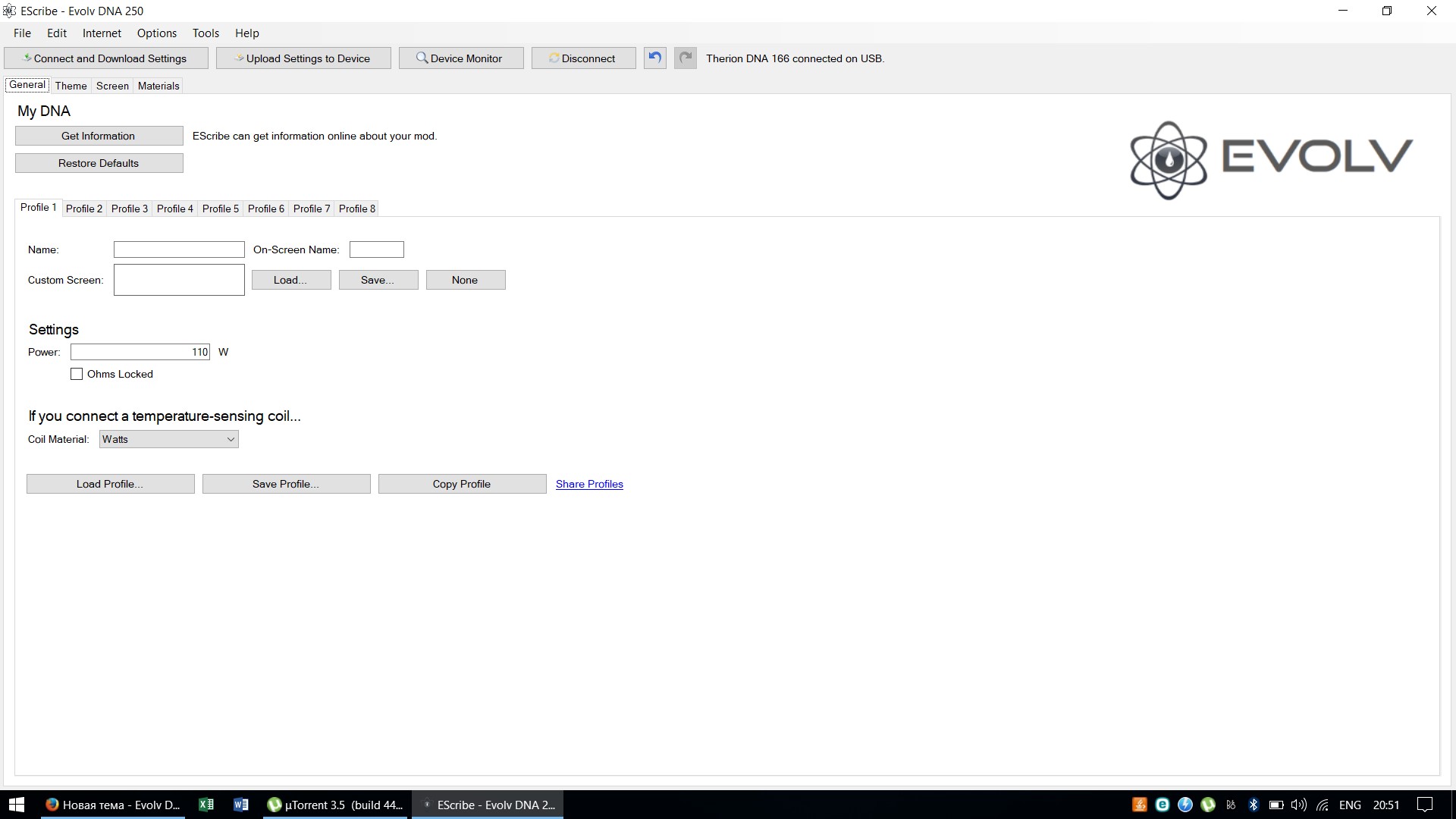Enable the Ohms Locked checkbox
This screenshot has height=819, width=1456.
click(77, 374)
